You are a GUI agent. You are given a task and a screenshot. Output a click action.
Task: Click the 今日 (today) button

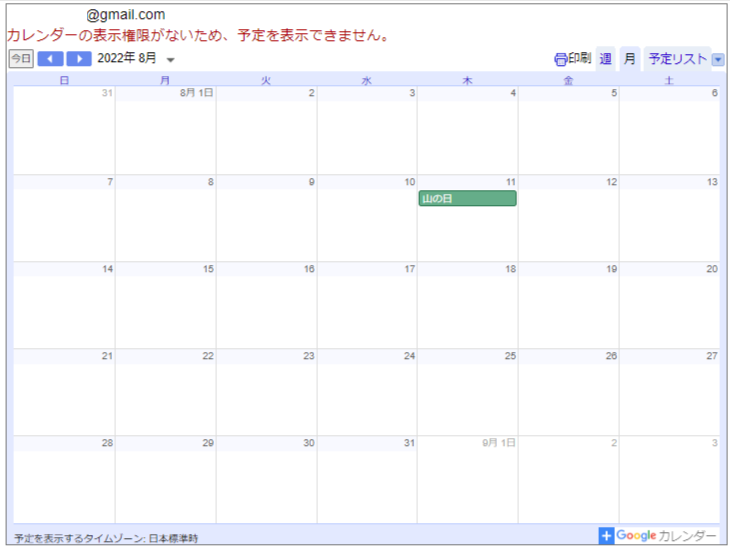[21, 59]
